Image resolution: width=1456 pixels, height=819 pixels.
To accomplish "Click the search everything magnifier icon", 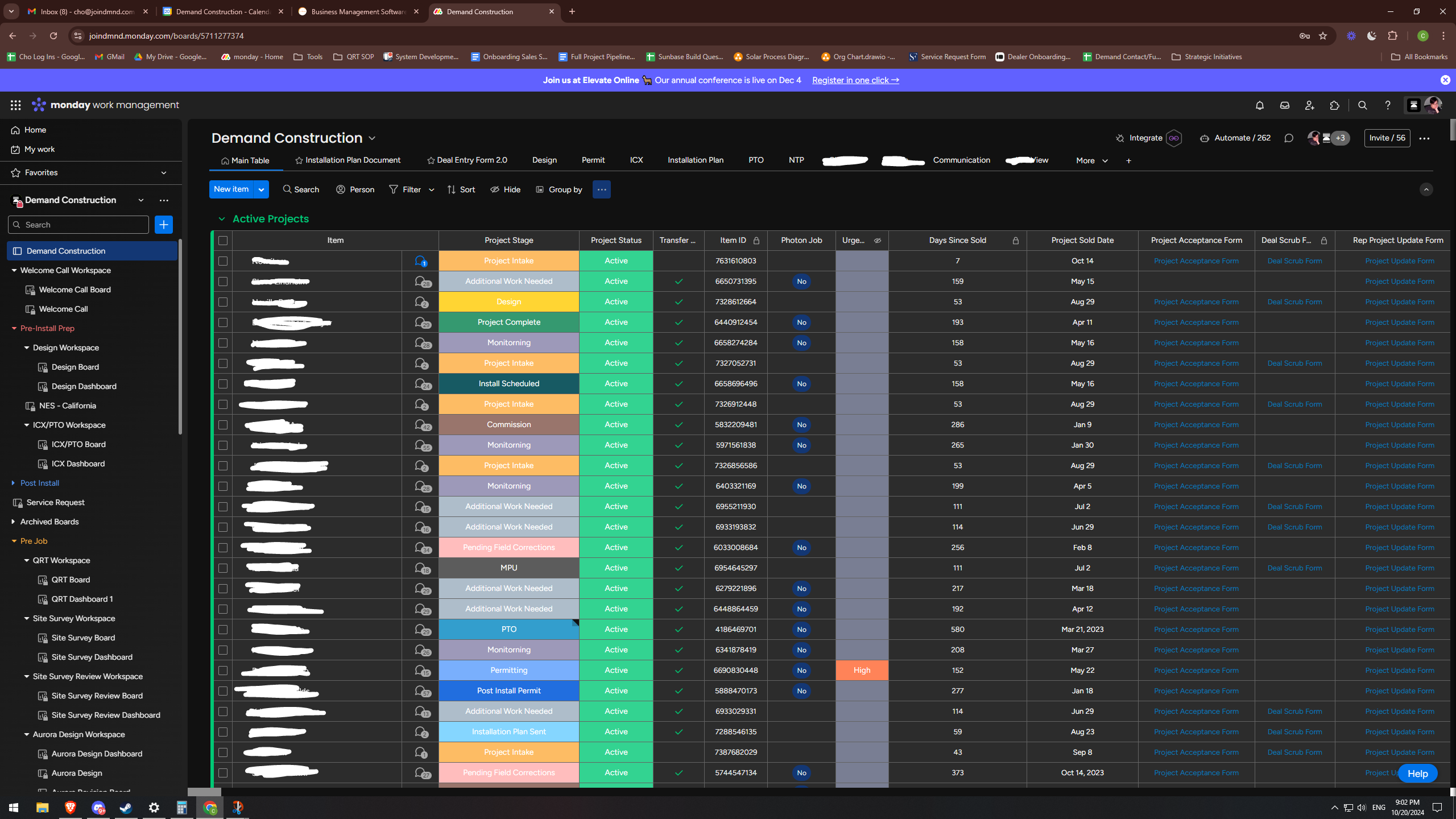I will pyautogui.click(x=1362, y=105).
